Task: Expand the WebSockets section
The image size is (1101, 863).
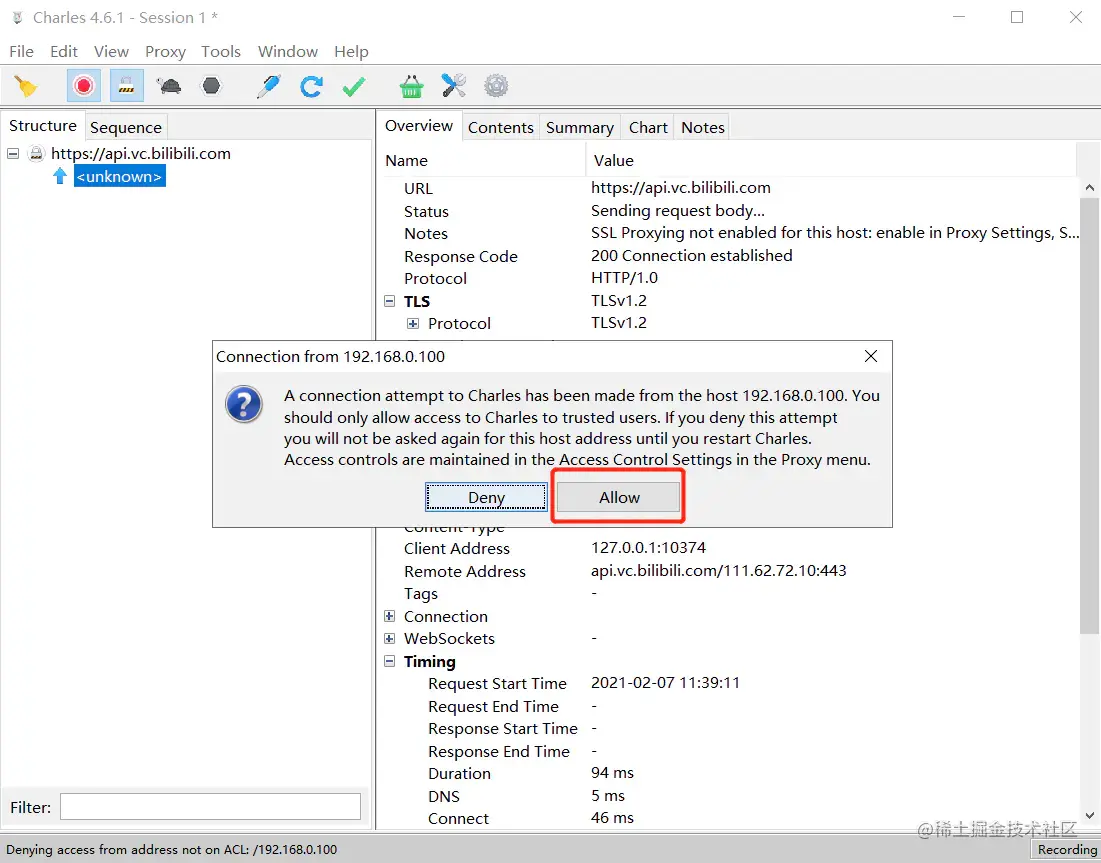Action: 390,638
